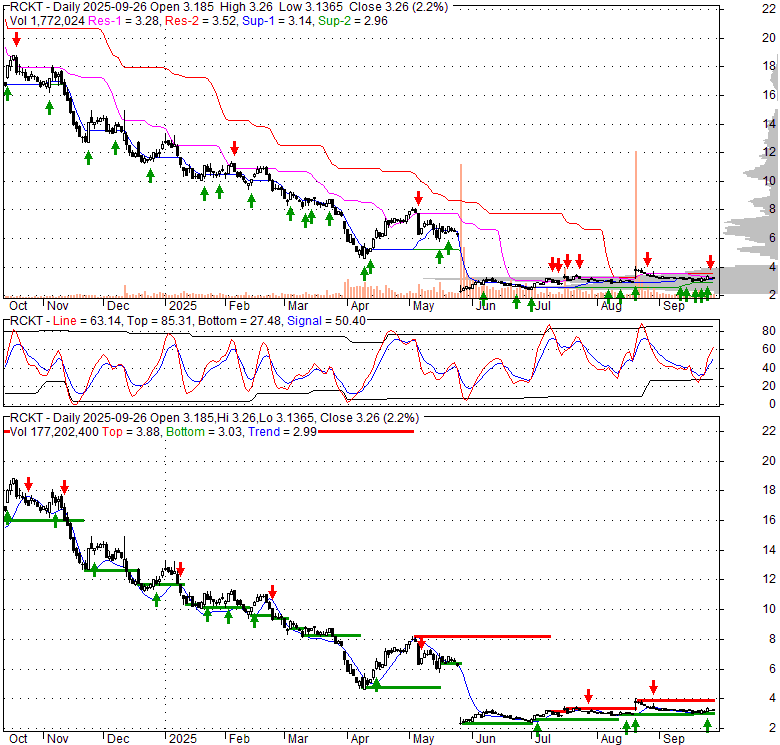Click the 'Vol 1,772,024' label
Viewport: 780px width, 745px height.
pyautogui.click(x=47, y=21)
